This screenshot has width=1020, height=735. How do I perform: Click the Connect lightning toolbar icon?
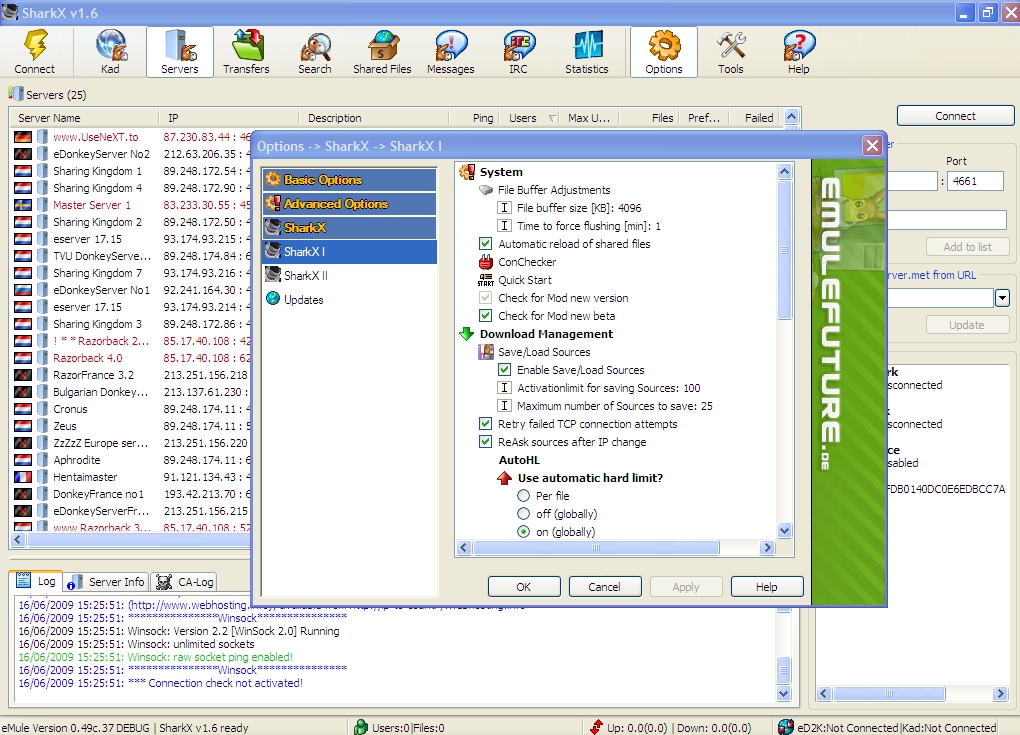pos(34,52)
